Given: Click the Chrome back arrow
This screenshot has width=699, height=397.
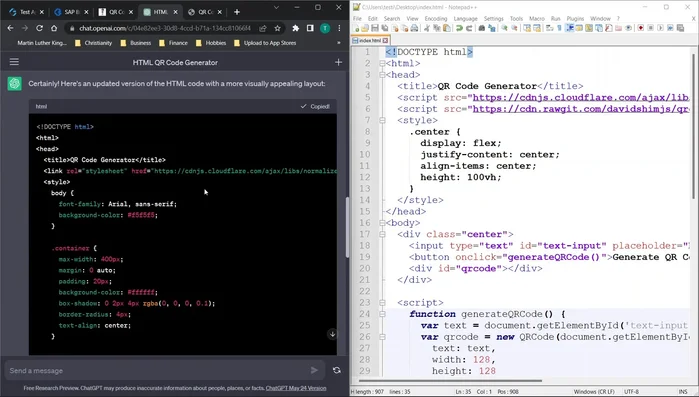Looking at the screenshot, I should [x=10, y=28].
